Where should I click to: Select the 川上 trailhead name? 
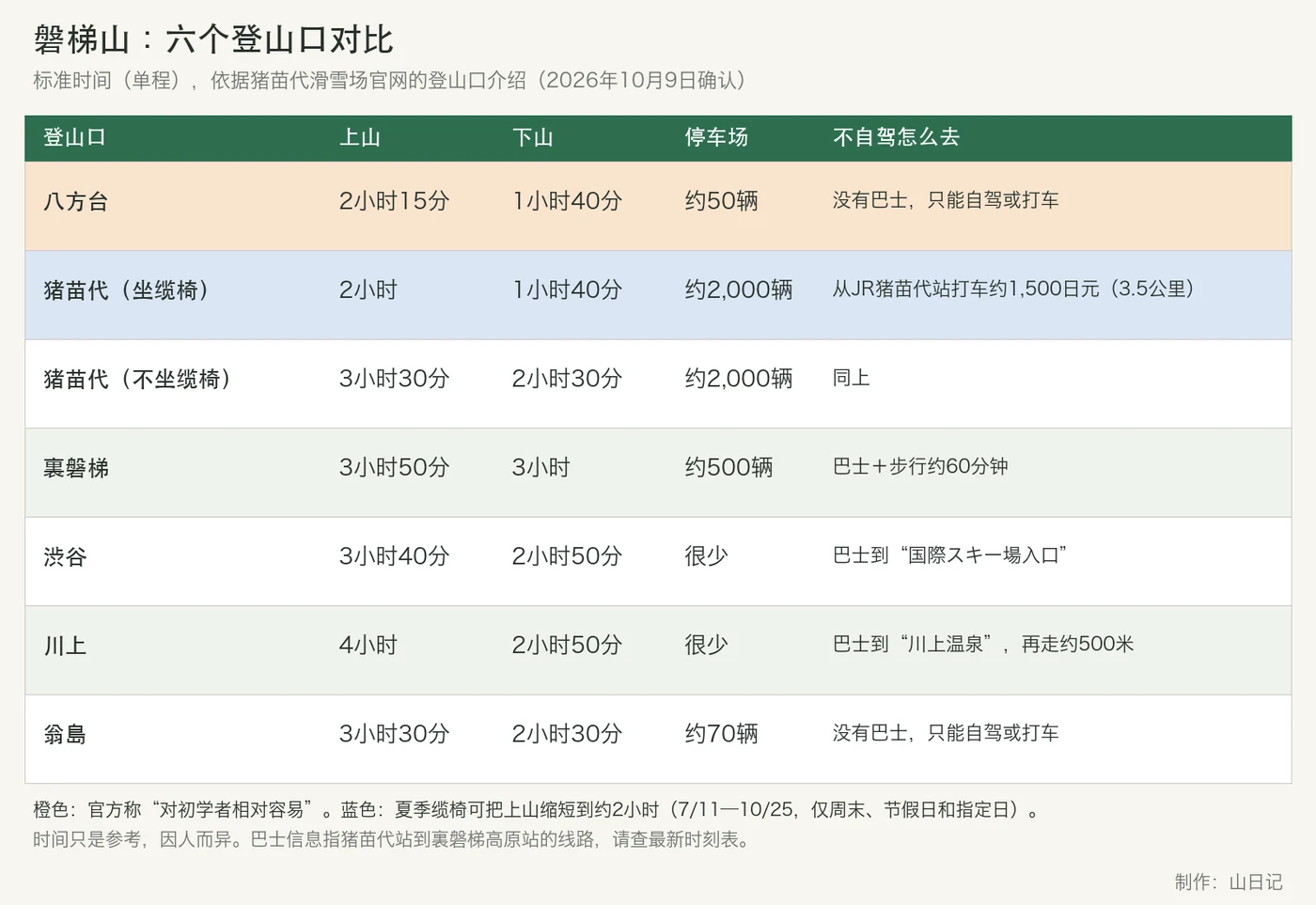tap(65, 646)
